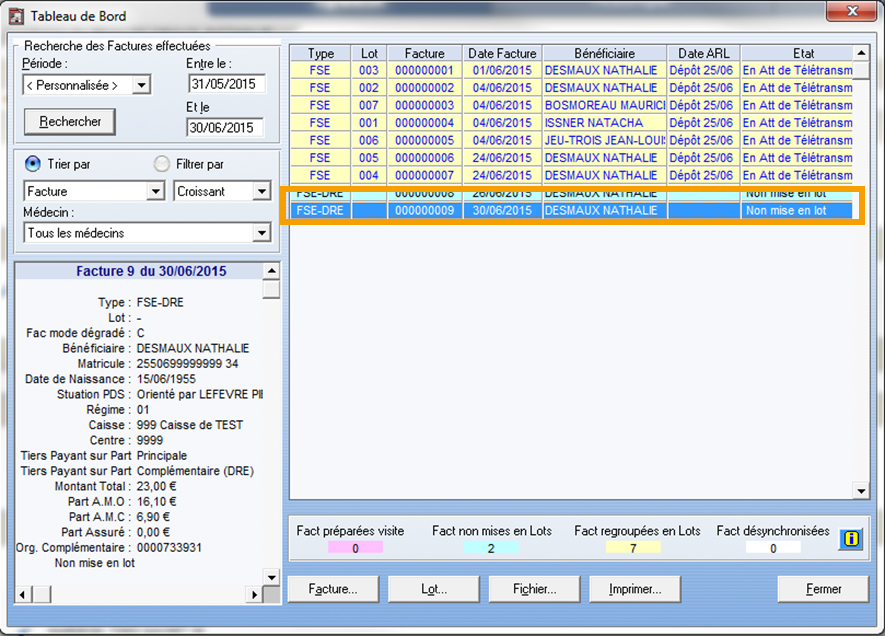Click the Date Facture column header
The image size is (885, 636).
click(x=502, y=54)
